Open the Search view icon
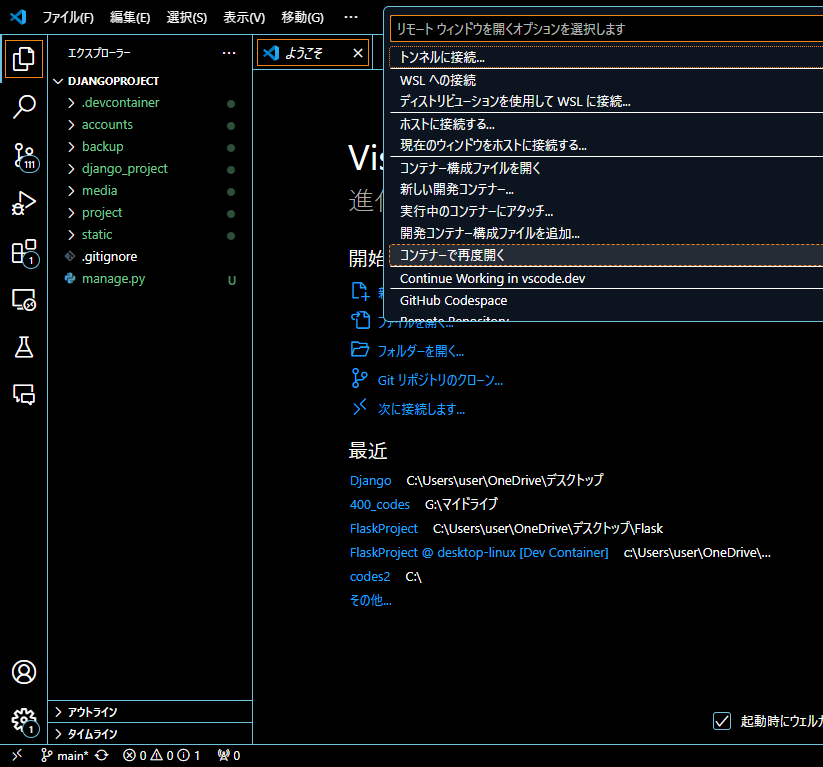823x767 pixels. (x=24, y=107)
